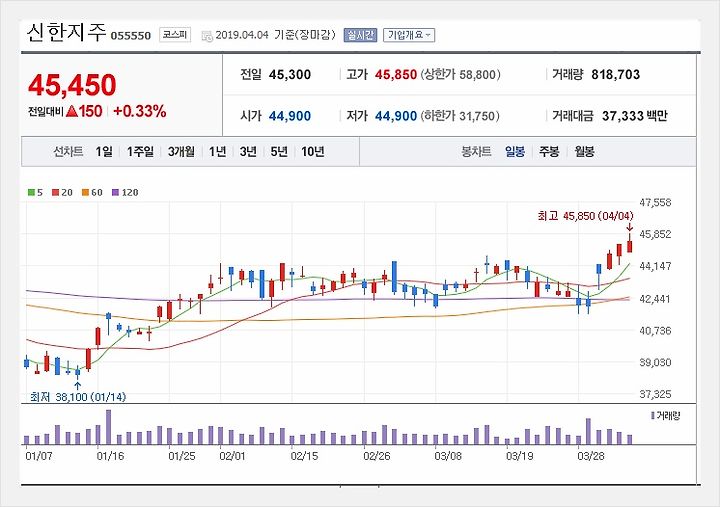Click the calendar icon before 2019.04.04
The height and width of the screenshot is (507, 720).
pos(207,35)
